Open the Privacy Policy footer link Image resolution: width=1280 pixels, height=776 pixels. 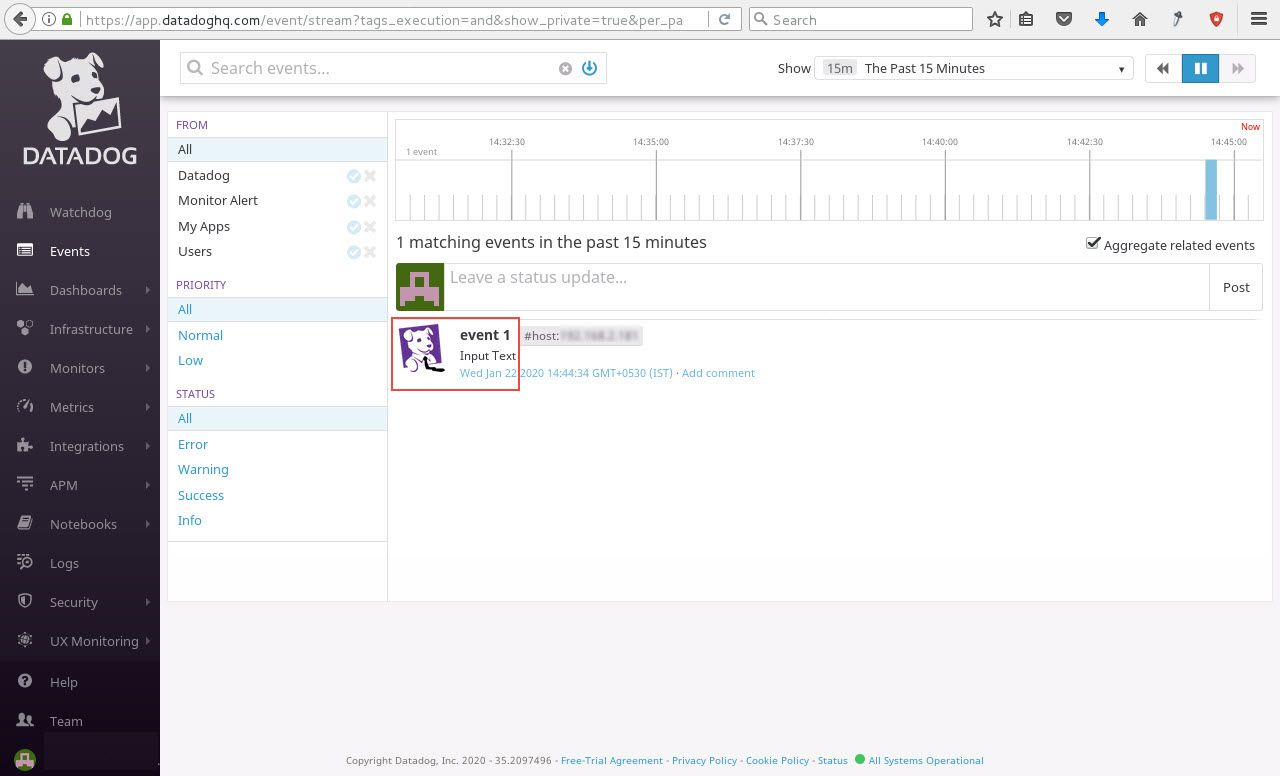pyautogui.click(x=704, y=760)
